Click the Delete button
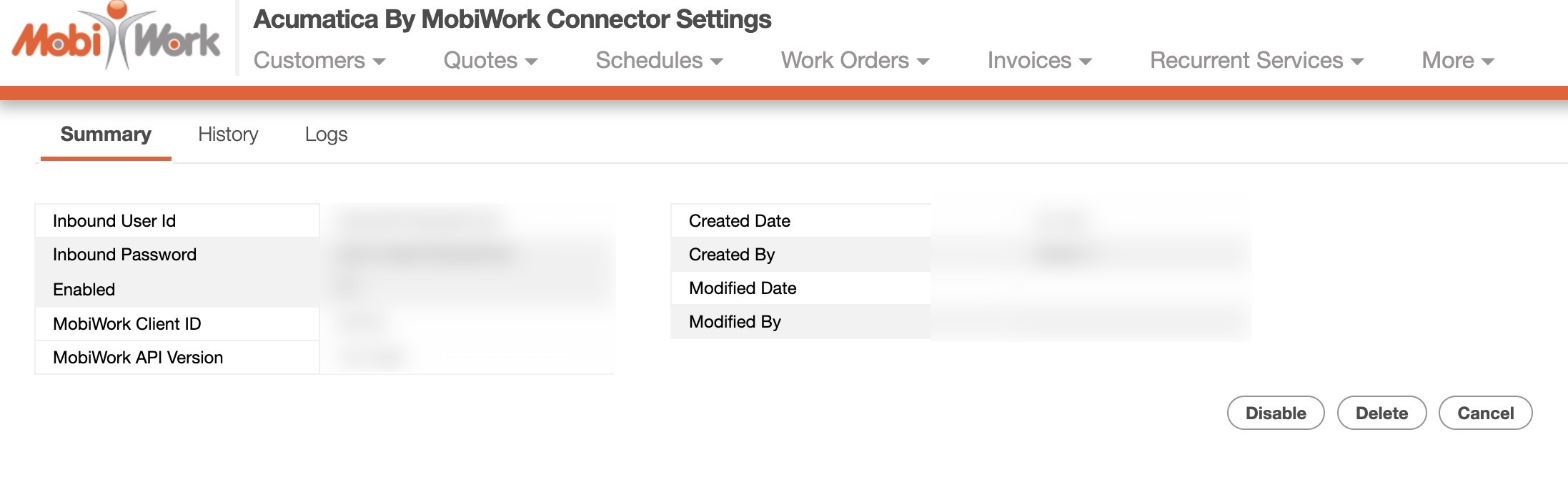The image size is (1568, 485). [x=1381, y=413]
